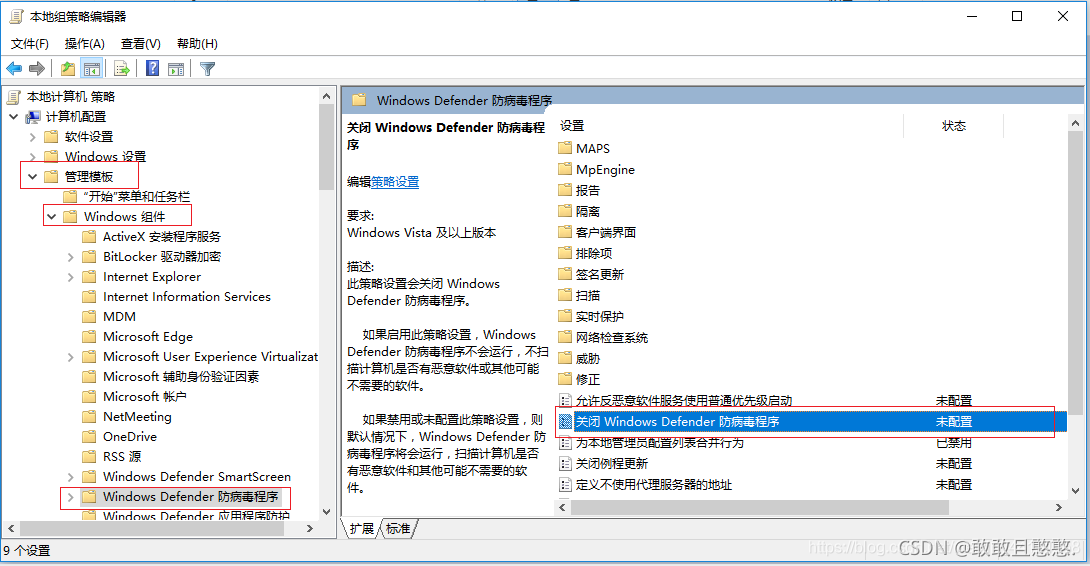Viewport: 1090px width, 566px height.
Task: Click the Forward arrow toolbar icon
Action: [37, 68]
